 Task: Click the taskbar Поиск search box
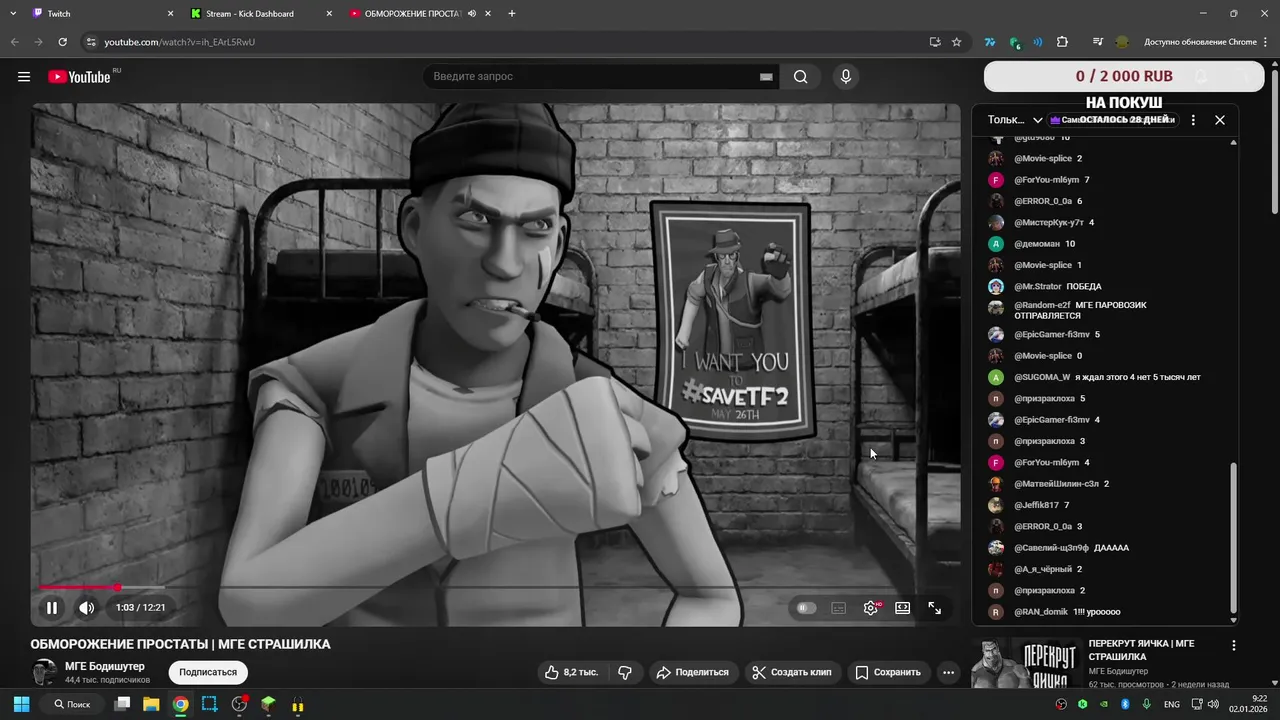[71, 704]
